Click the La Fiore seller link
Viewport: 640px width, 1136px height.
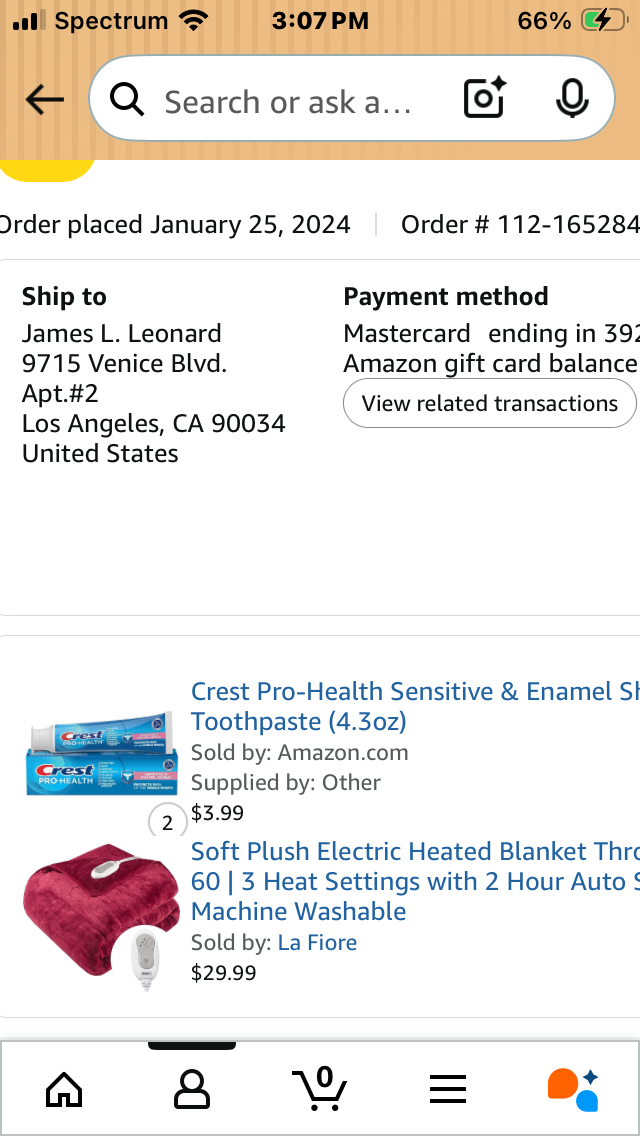[317, 943]
